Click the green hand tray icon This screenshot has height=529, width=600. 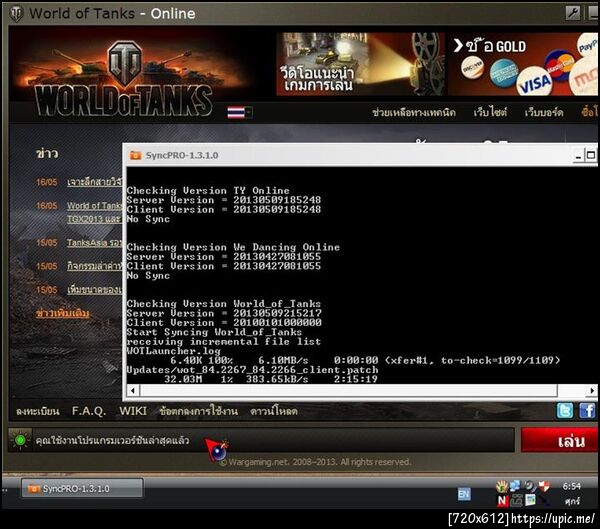tap(502, 486)
